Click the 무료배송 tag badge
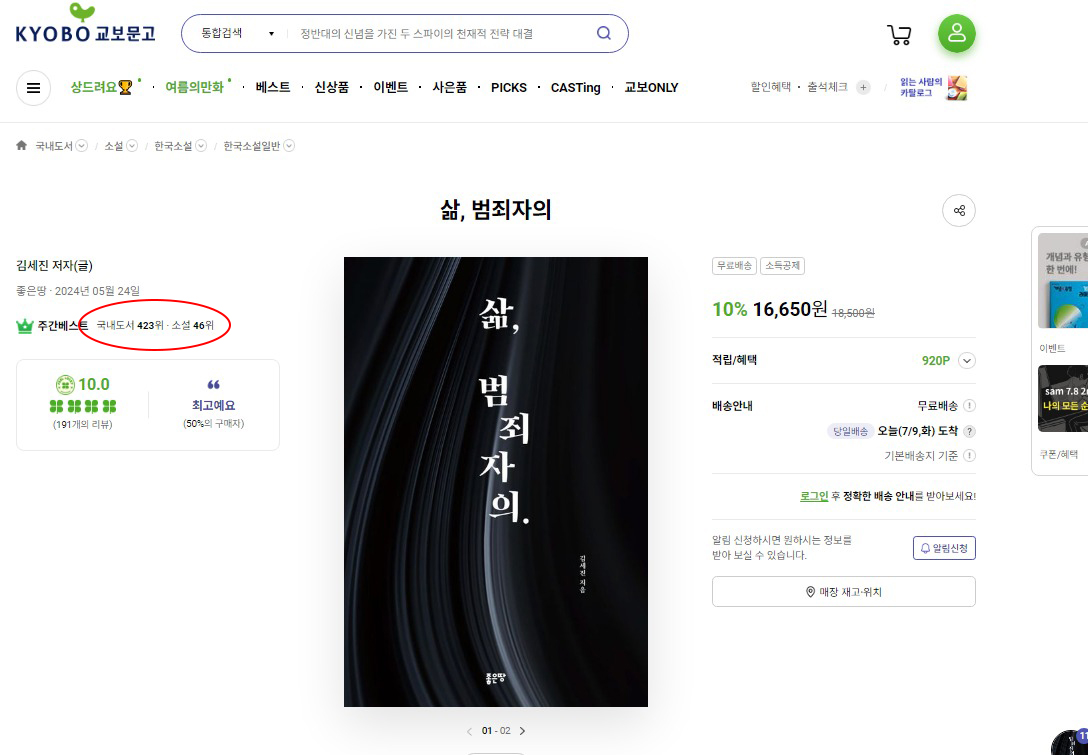 tap(734, 266)
